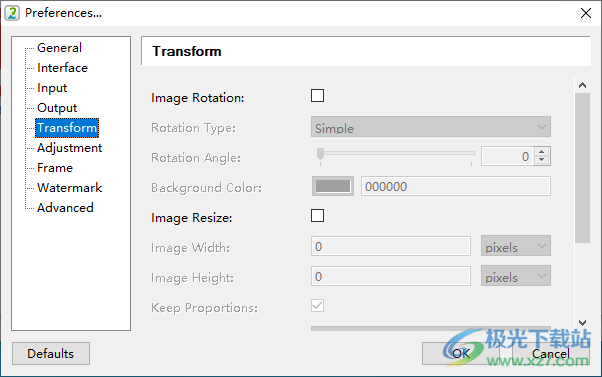The width and height of the screenshot is (602, 377).
Task: Open the Input settings page
Action: click(x=52, y=88)
